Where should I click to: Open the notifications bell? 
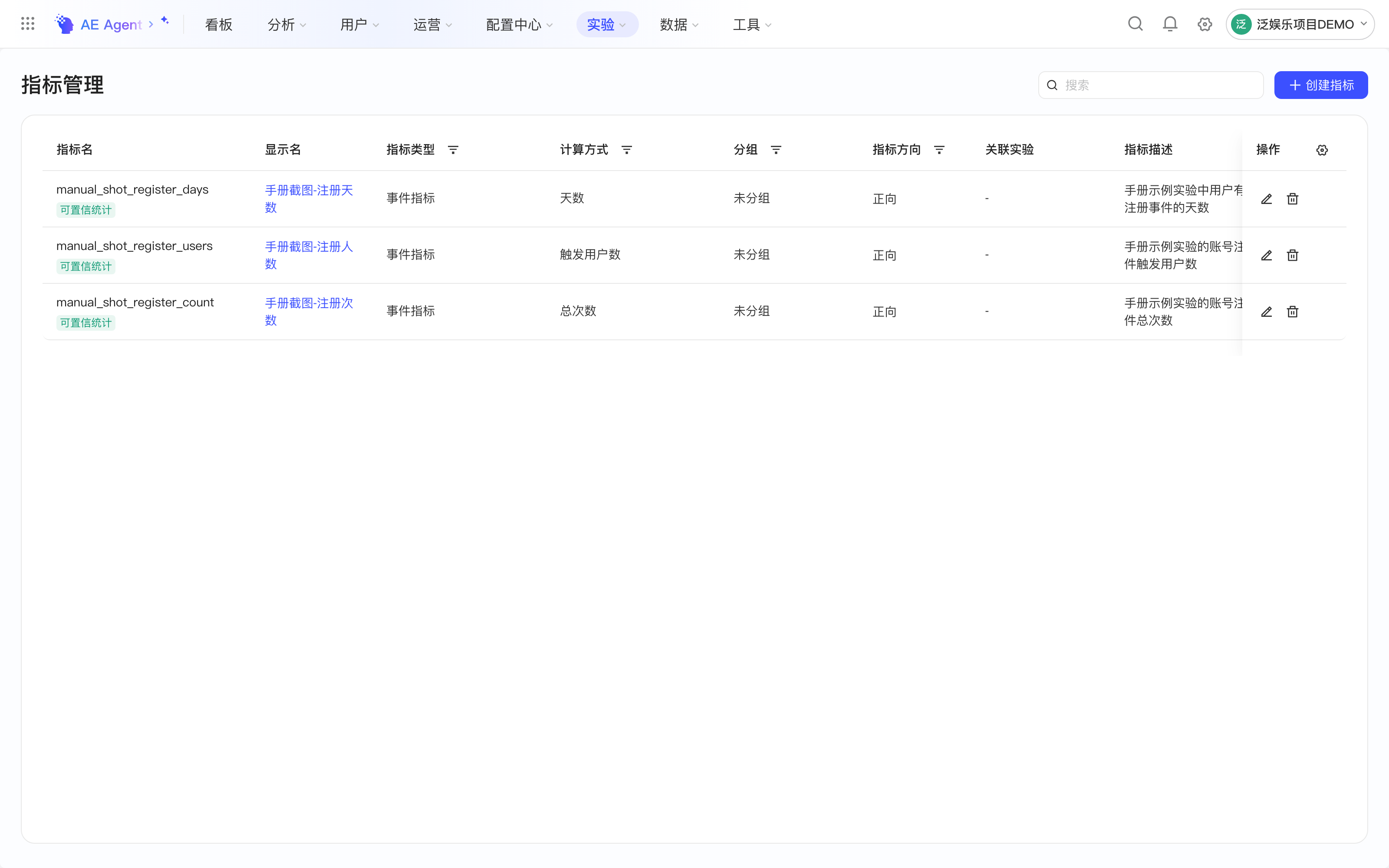pos(1170,24)
